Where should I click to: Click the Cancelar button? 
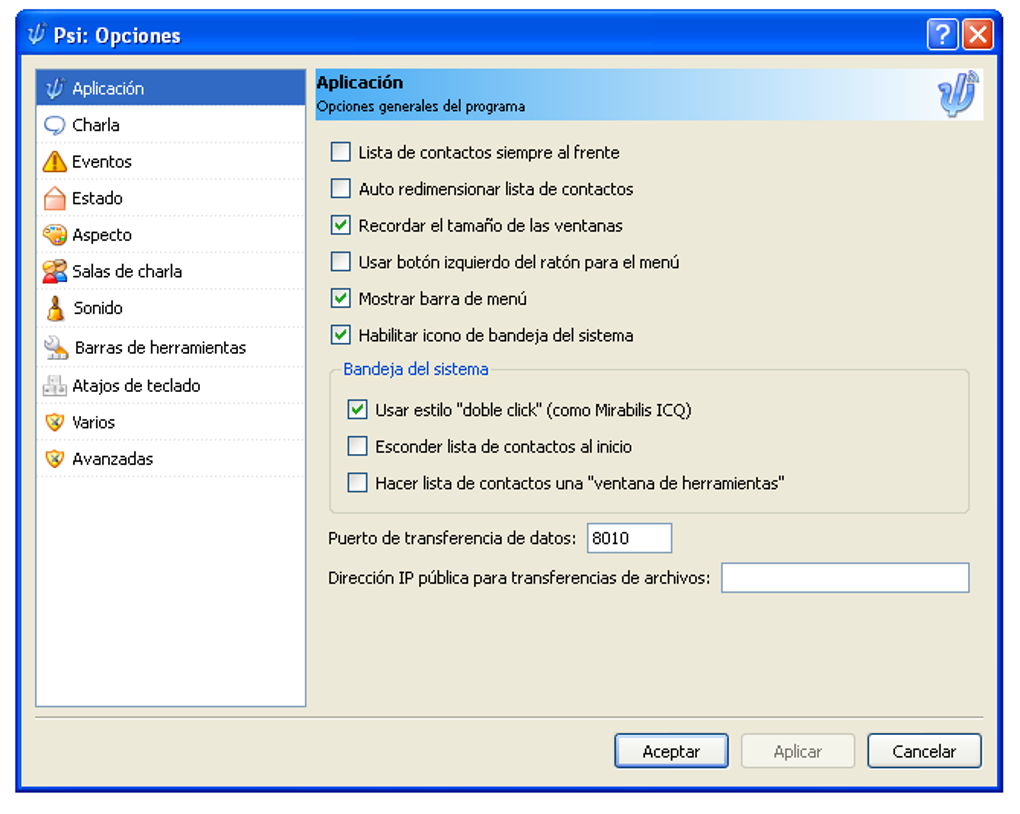(924, 751)
